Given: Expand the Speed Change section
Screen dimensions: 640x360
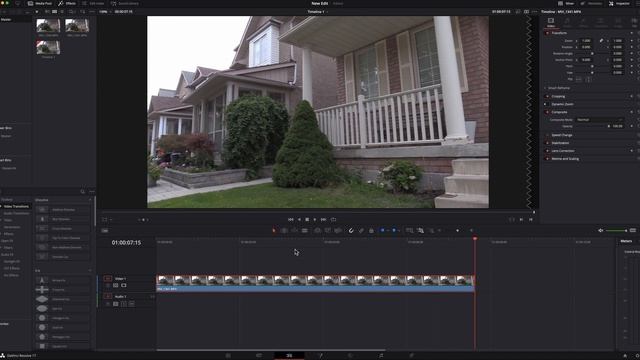Looking at the screenshot, I should (x=562, y=135).
